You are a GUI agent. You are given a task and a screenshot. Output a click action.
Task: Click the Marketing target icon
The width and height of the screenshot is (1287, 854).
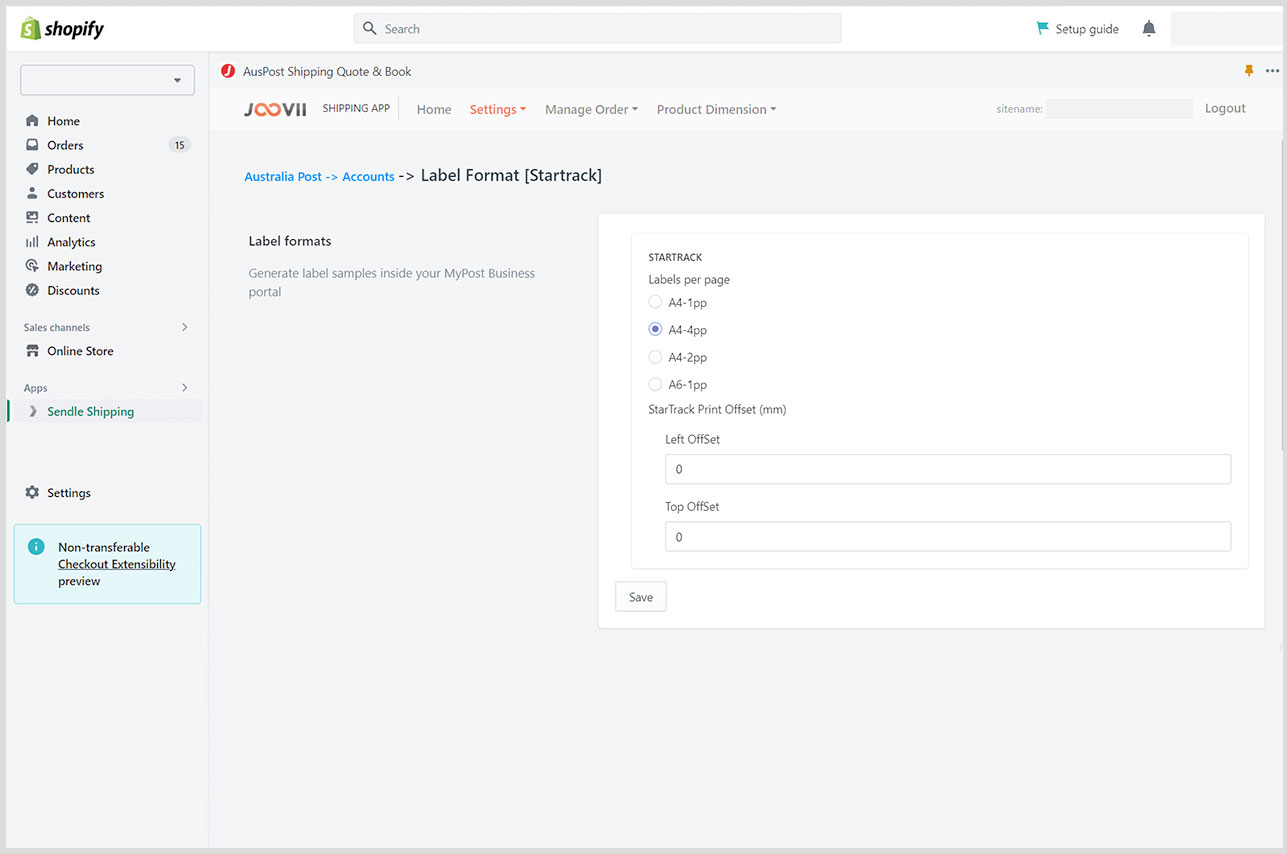tap(32, 266)
